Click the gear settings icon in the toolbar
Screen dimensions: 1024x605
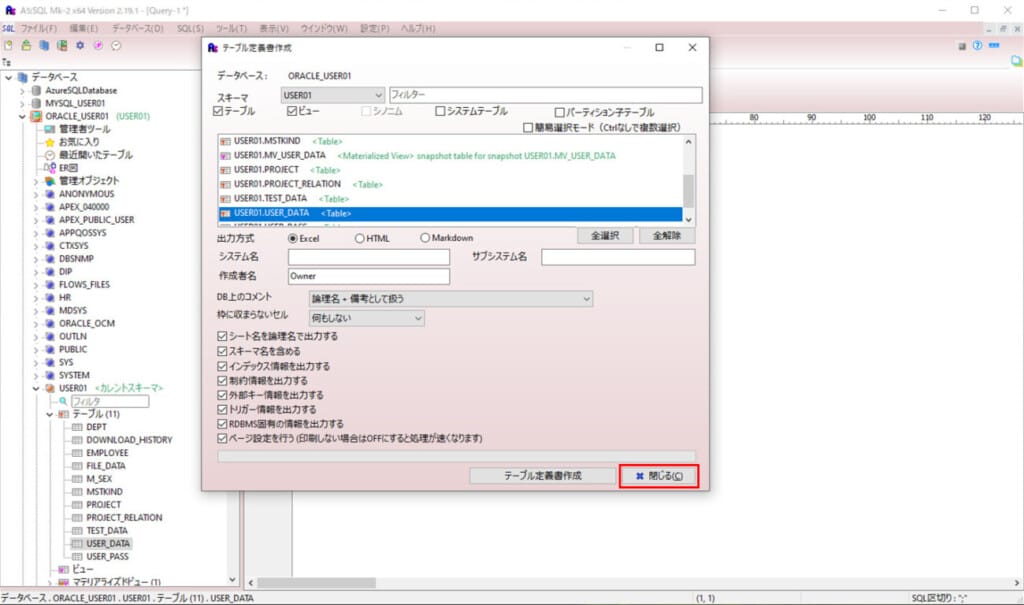(x=81, y=46)
